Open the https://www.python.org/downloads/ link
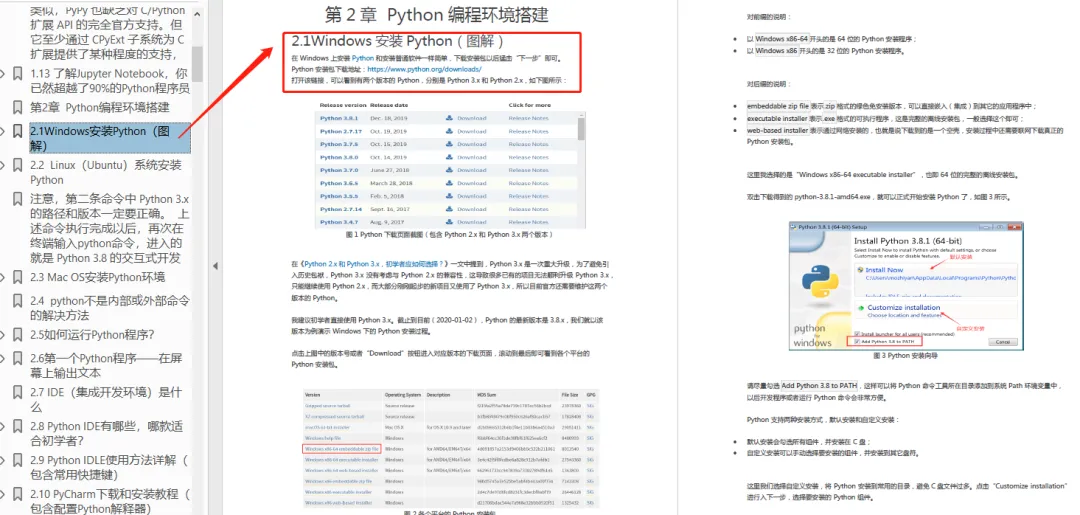 click(x=424, y=69)
